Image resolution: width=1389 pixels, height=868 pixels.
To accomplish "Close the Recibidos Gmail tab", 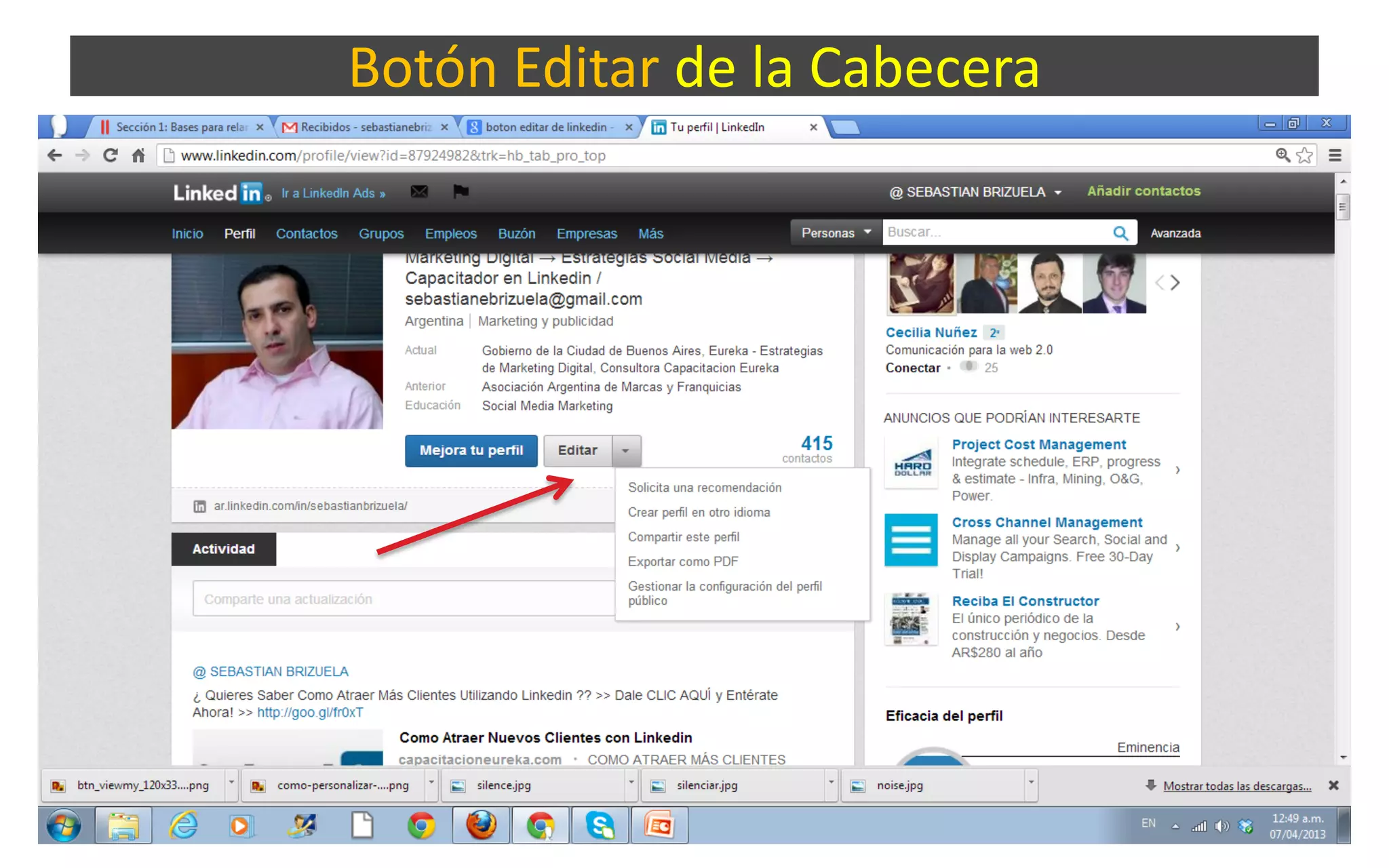I will (x=444, y=127).
